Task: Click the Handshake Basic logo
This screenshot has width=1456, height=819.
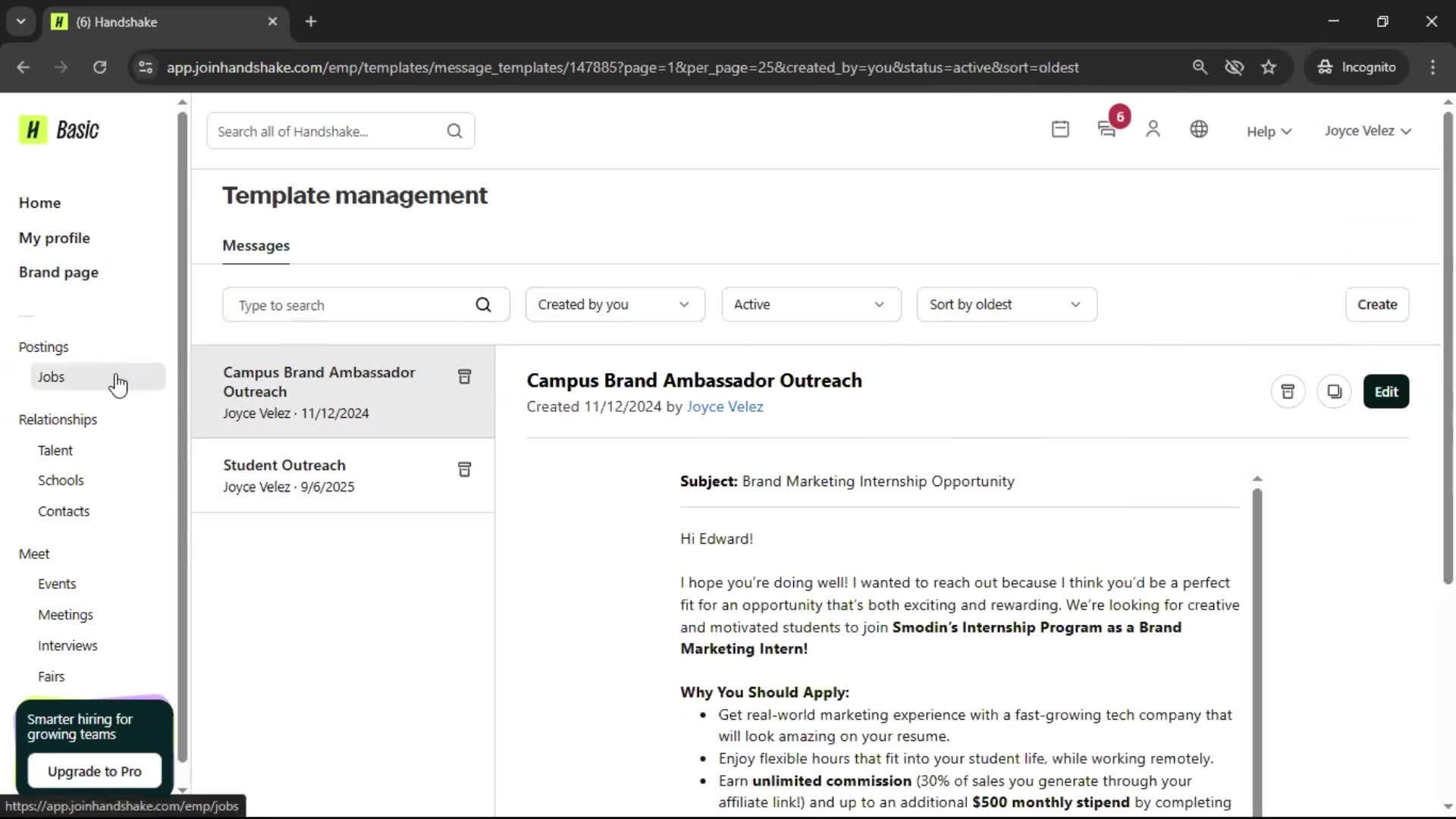Action: pyautogui.click(x=59, y=130)
